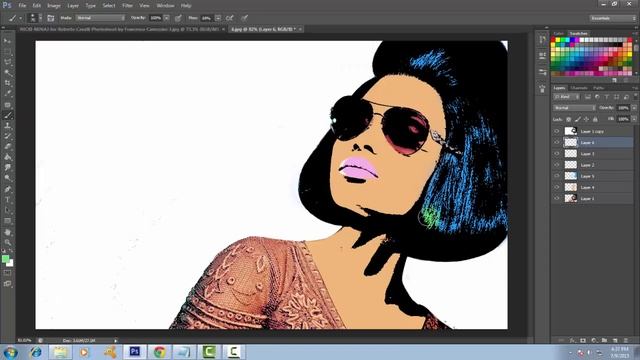Switch to the Paths tab
640x360 pixels.
(598, 88)
